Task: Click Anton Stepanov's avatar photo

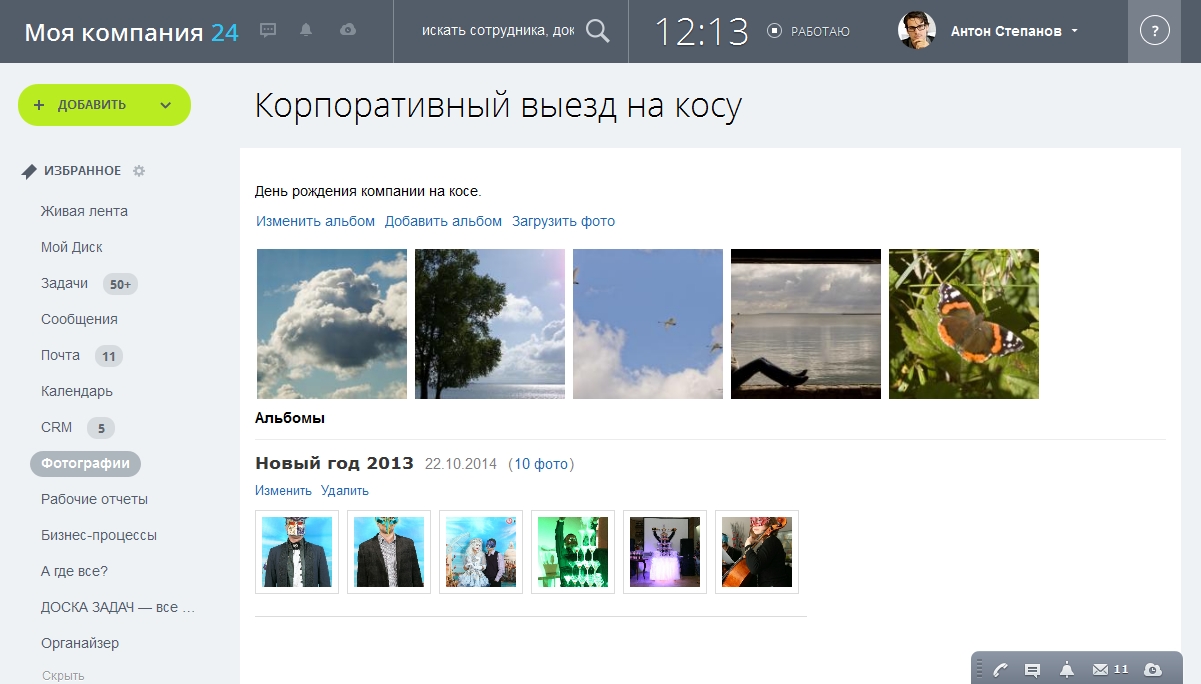Action: click(917, 31)
